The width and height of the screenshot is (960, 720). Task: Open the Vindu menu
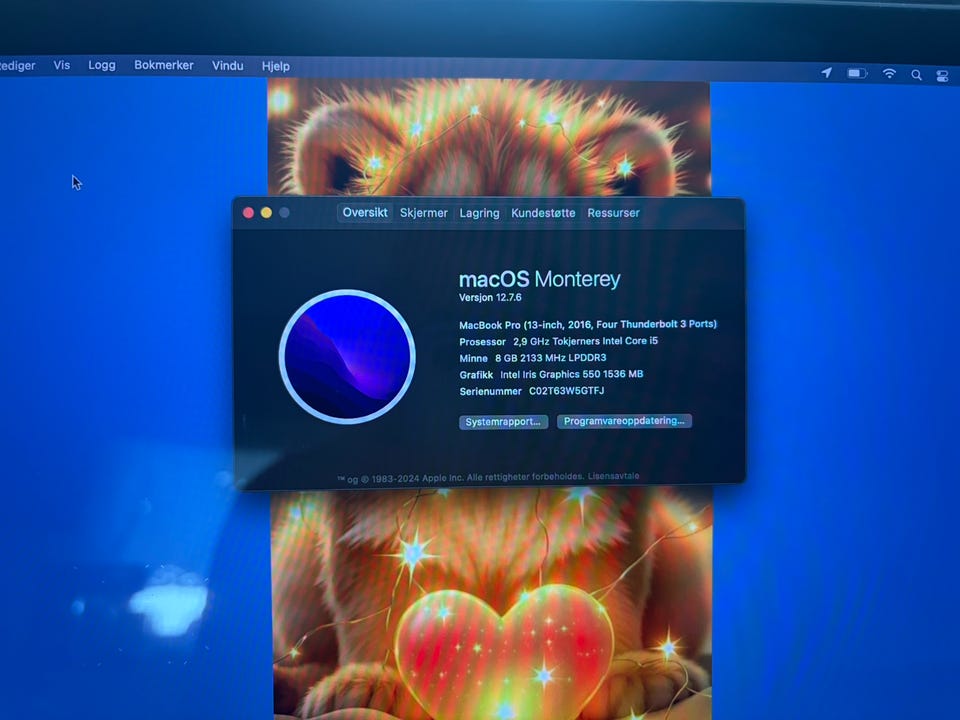(x=228, y=66)
